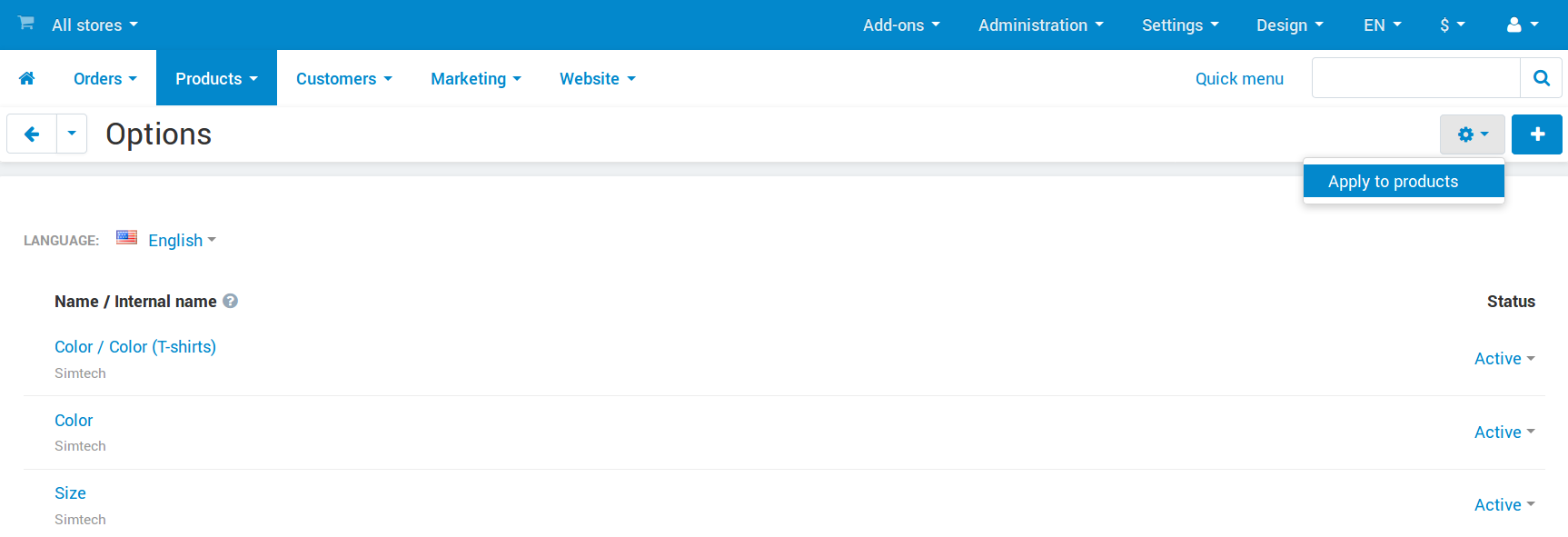The height and width of the screenshot is (537, 1568).
Task: Click Simtech under Color (T-shirts)
Action: 80,373
